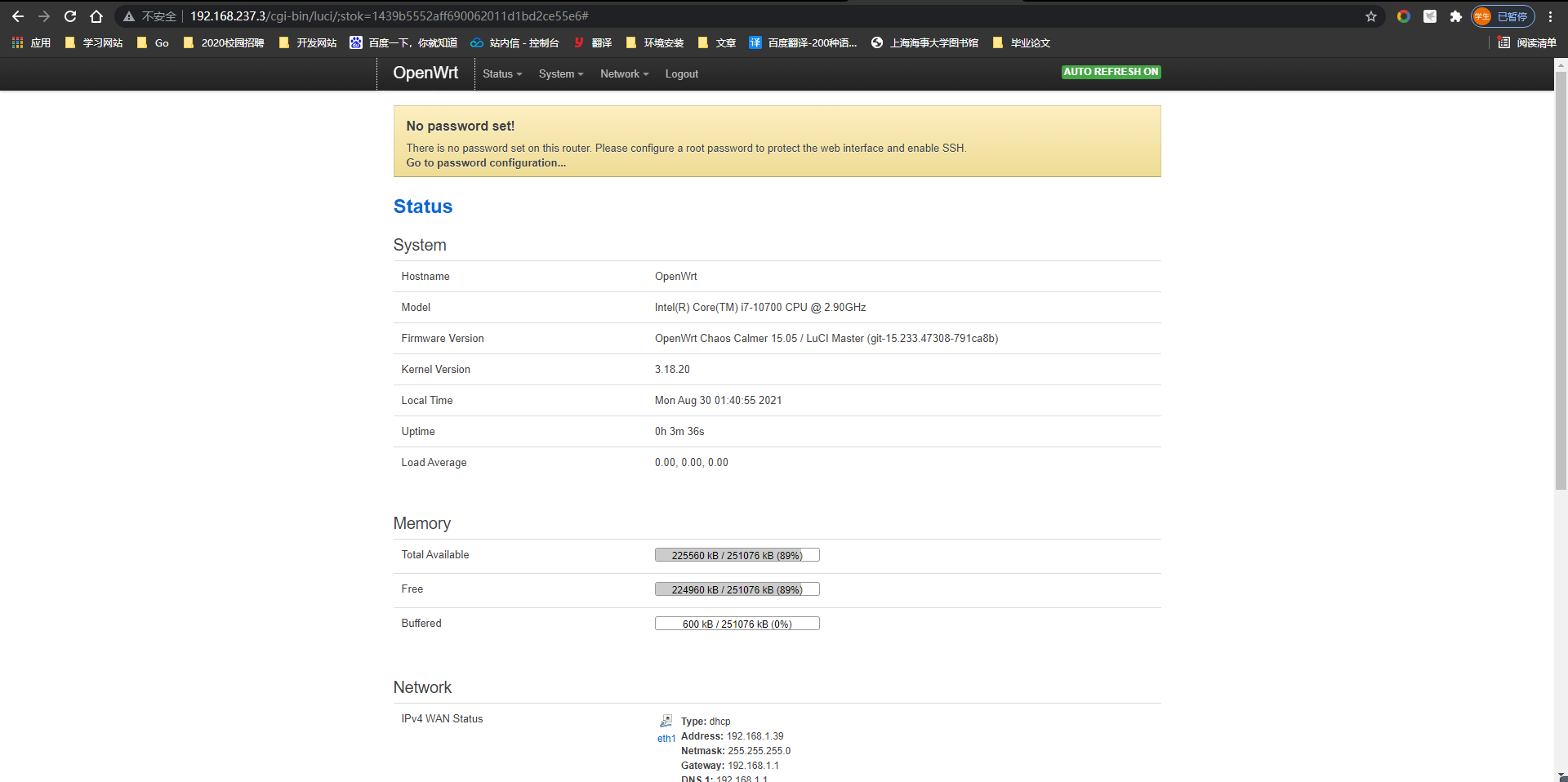This screenshot has height=782, width=1568.
Task: Click the Total Available memory bar
Action: pyautogui.click(x=737, y=555)
